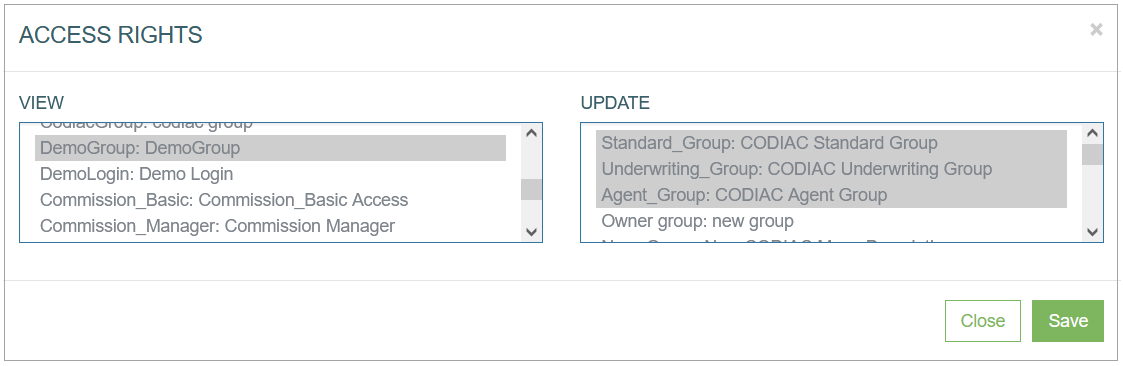Click the VIEW scrollbar track above the thumb
Image resolution: width=1123 pixels, height=366 pixels.
tap(531, 160)
